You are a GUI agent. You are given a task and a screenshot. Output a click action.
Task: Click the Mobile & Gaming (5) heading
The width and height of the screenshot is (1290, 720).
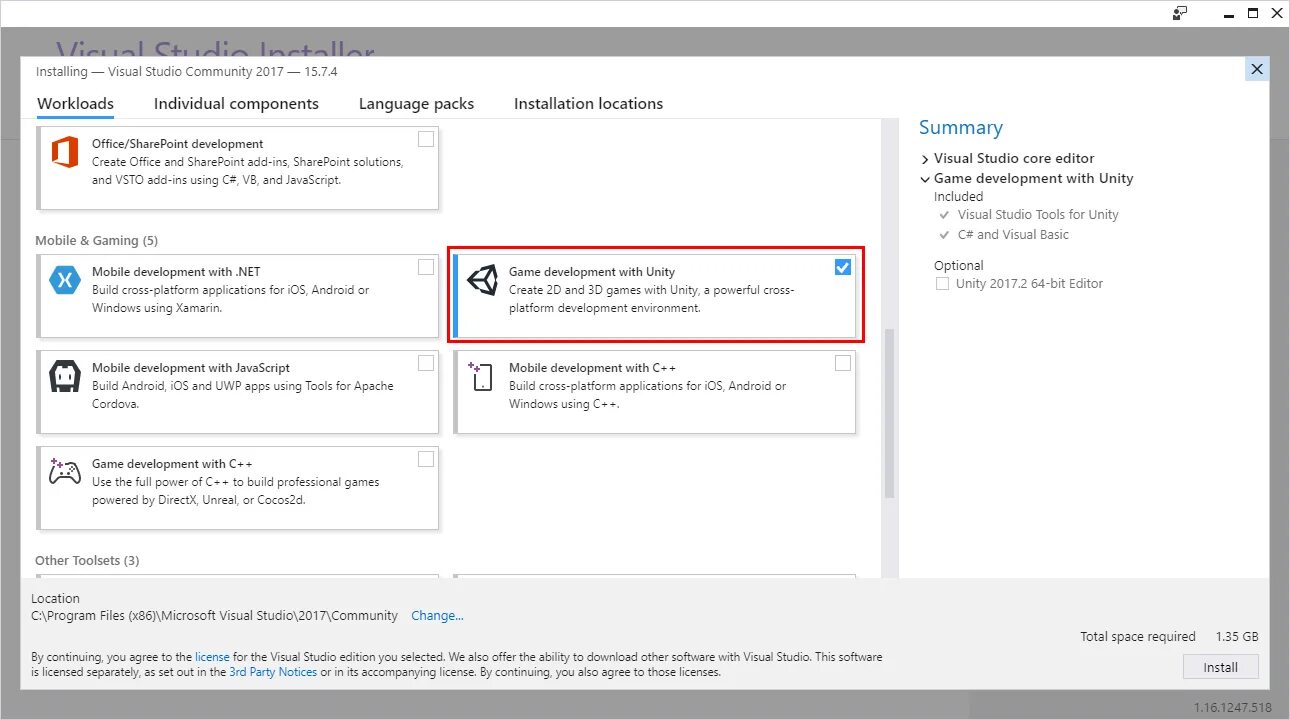click(96, 241)
